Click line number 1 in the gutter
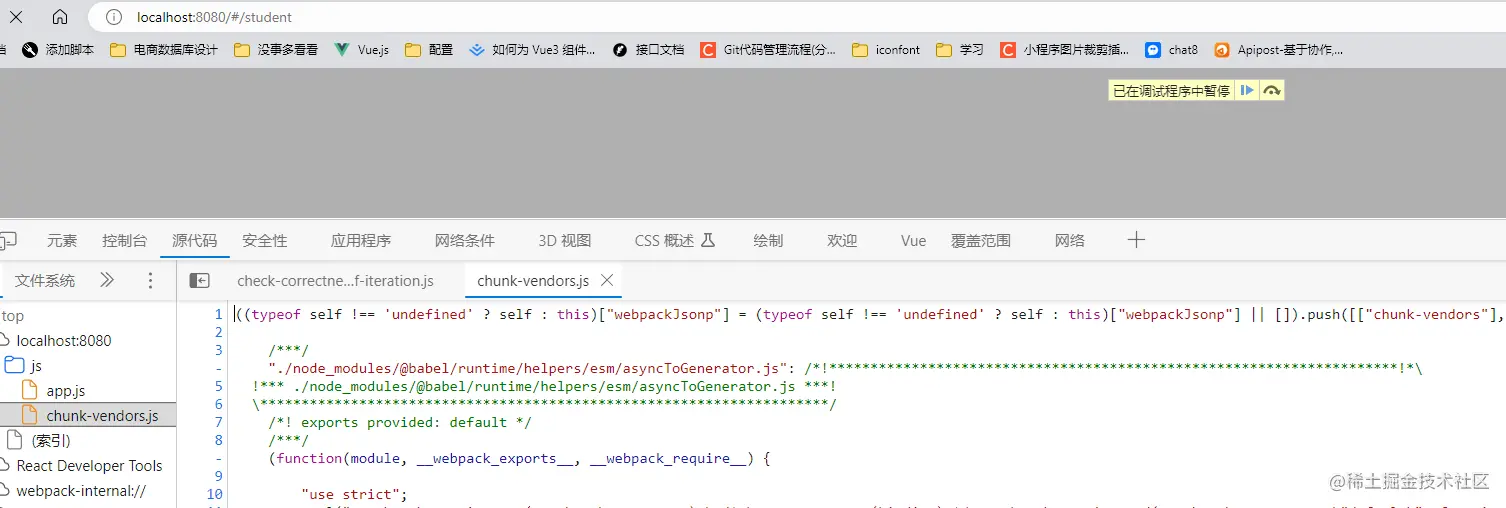This screenshot has width=1506, height=508. [218, 314]
